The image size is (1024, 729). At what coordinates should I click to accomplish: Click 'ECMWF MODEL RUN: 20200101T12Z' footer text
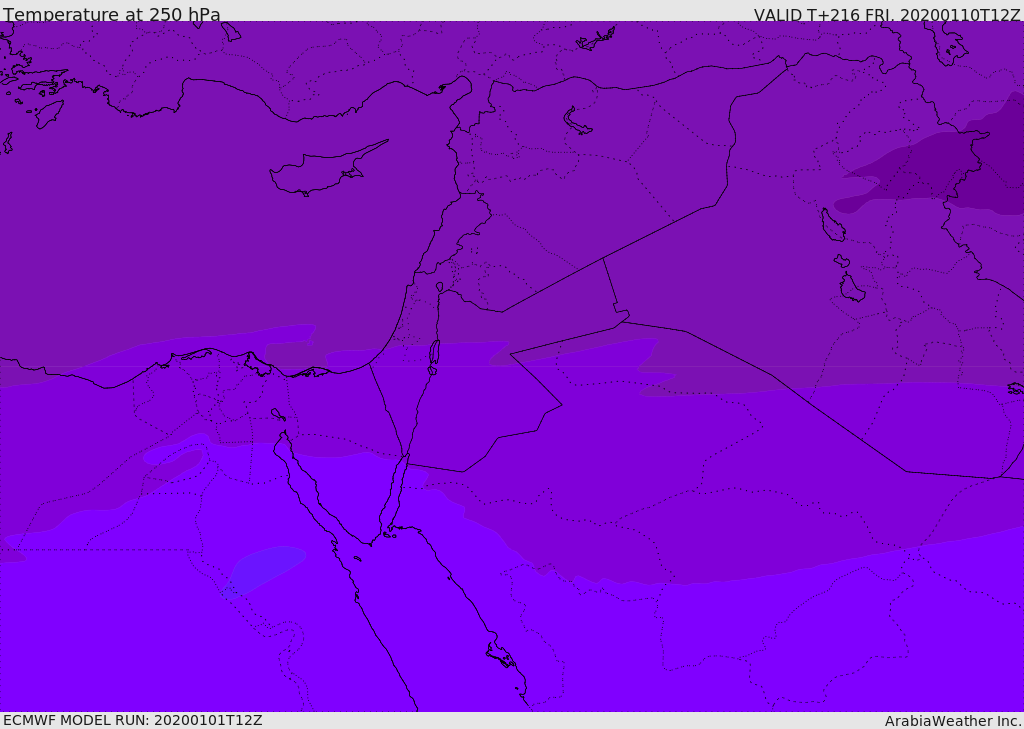(133, 720)
